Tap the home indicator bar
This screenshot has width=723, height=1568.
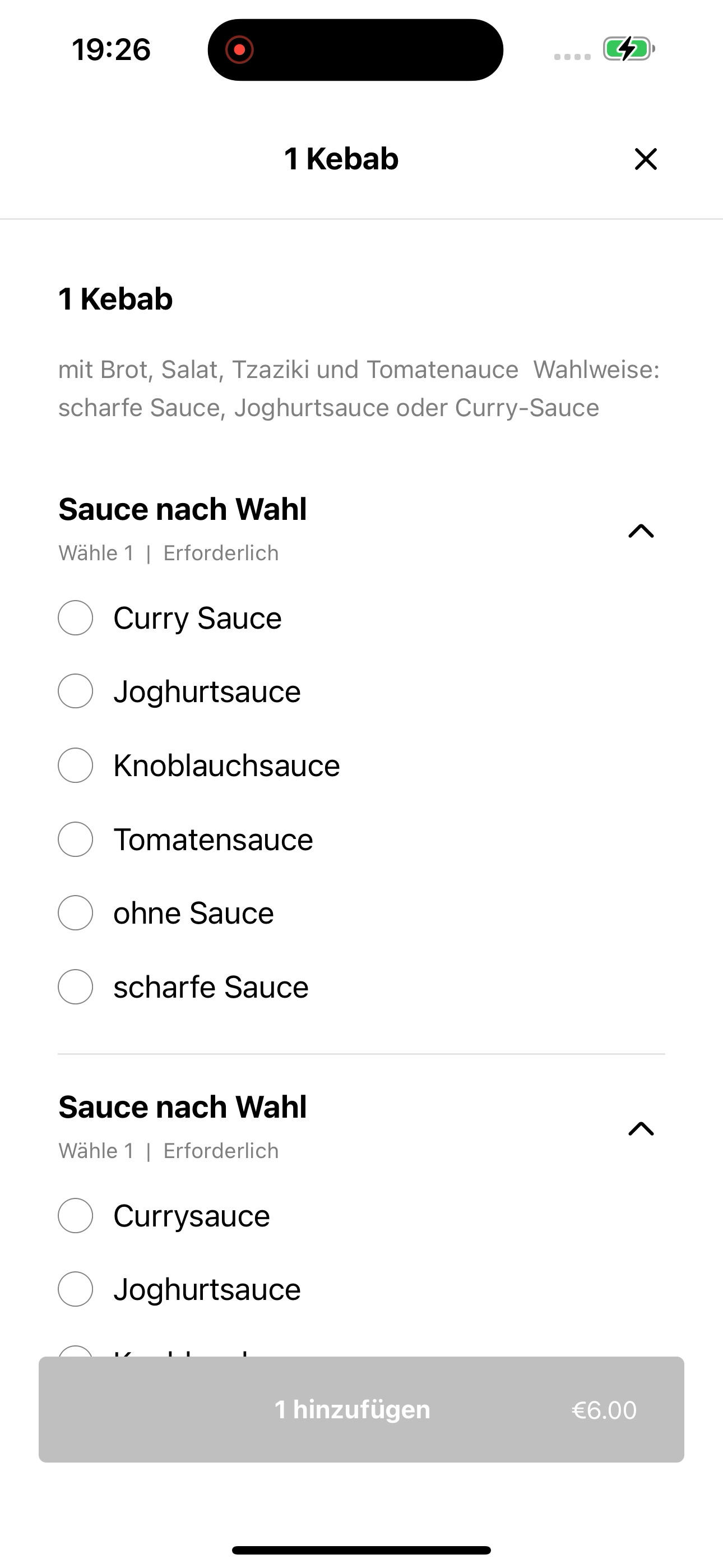point(361,1549)
